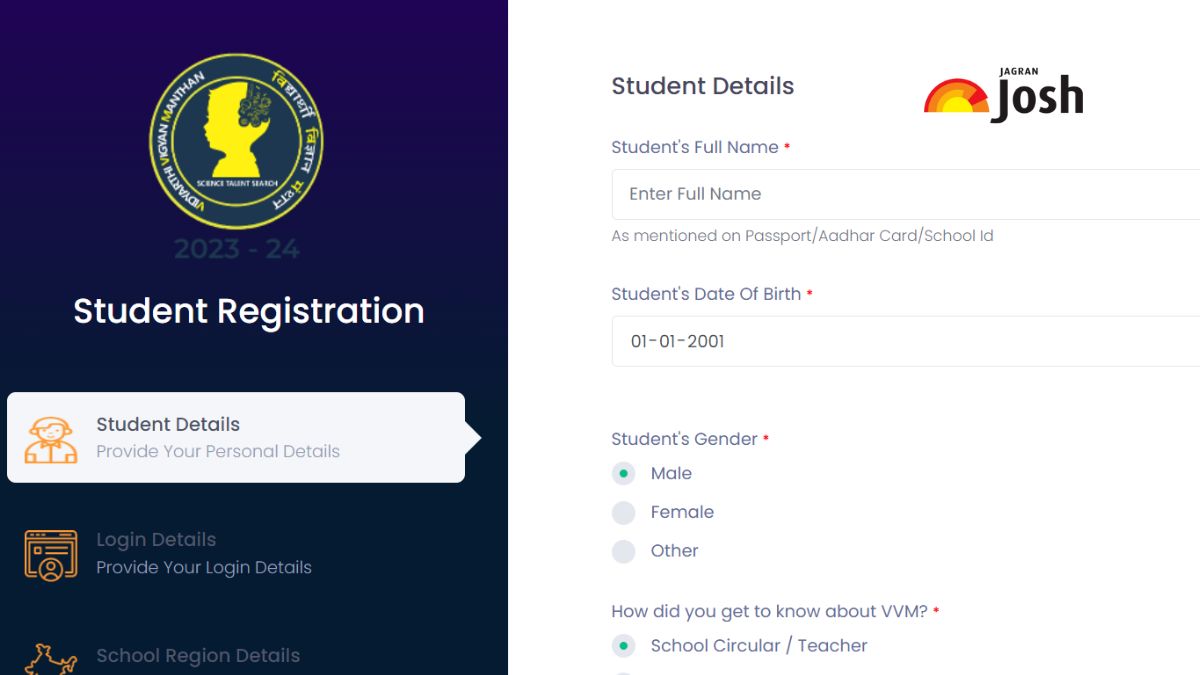This screenshot has height=675, width=1200.
Task: Open the Date Of Birth picker
Action: pos(906,341)
